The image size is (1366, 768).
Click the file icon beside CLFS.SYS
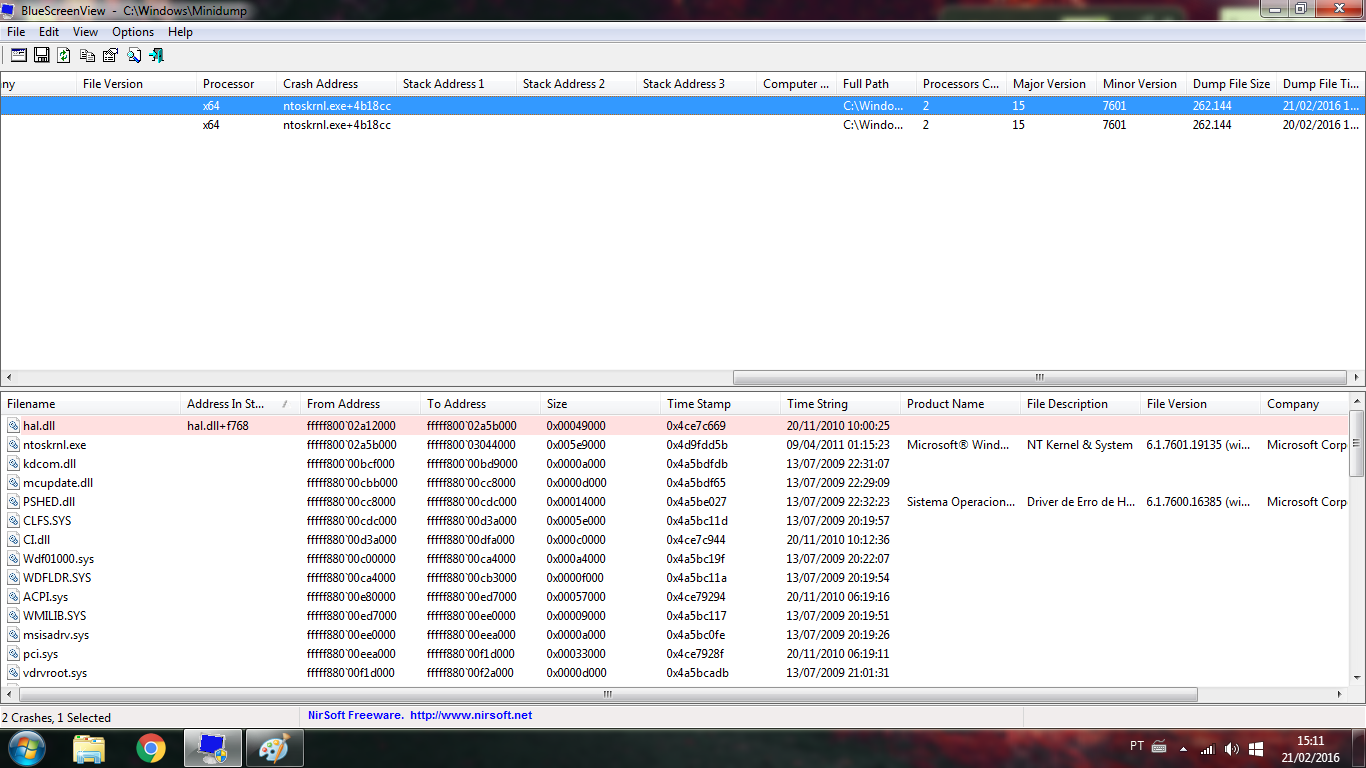pos(13,521)
